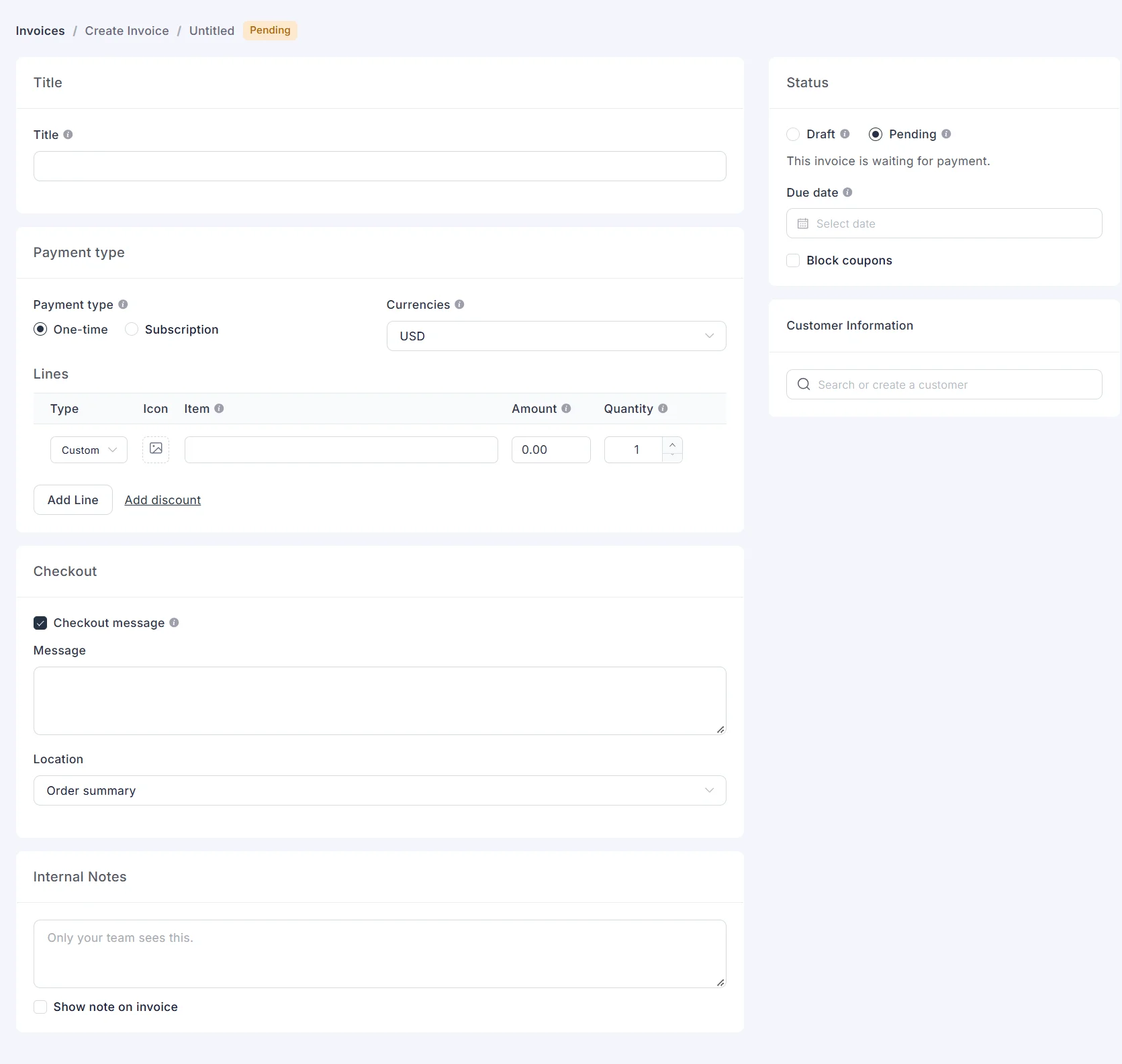Click the Quantity column info icon

click(663, 408)
